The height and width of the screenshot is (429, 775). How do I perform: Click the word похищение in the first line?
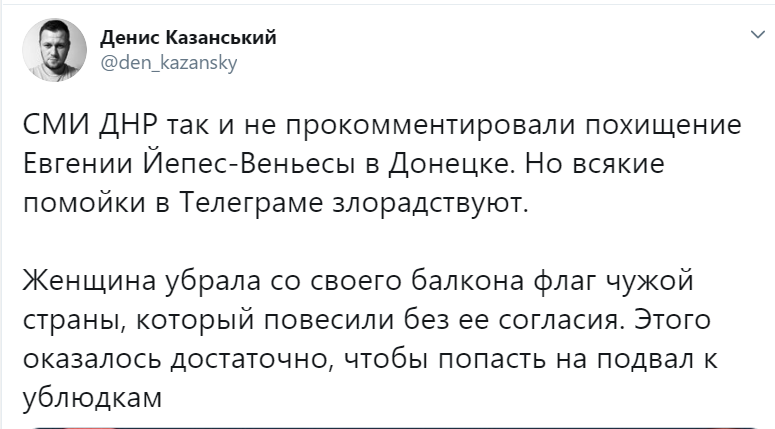(663, 125)
